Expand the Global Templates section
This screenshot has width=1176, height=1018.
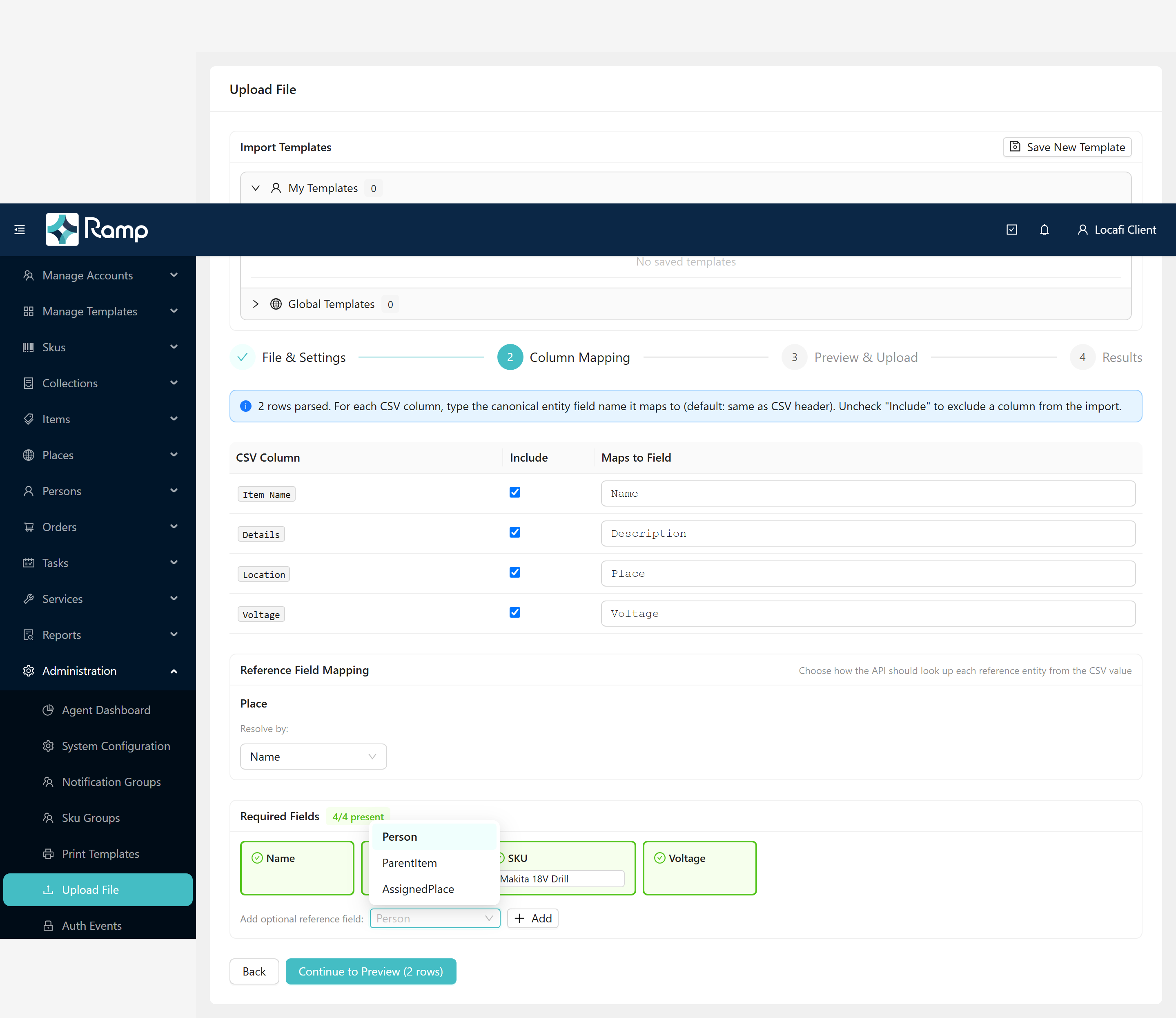click(x=256, y=304)
